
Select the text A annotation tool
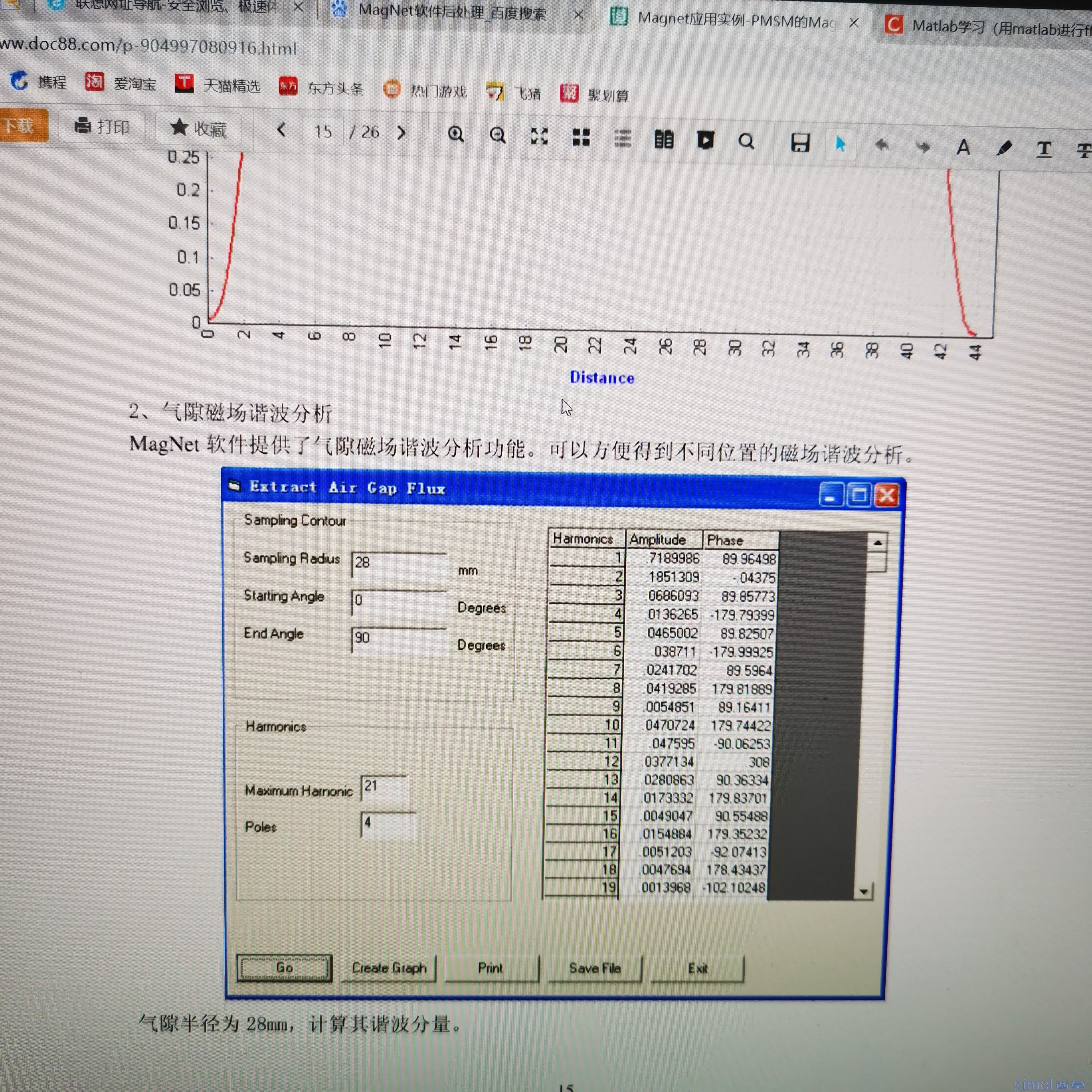pyautogui.click(x=963, y=148)
